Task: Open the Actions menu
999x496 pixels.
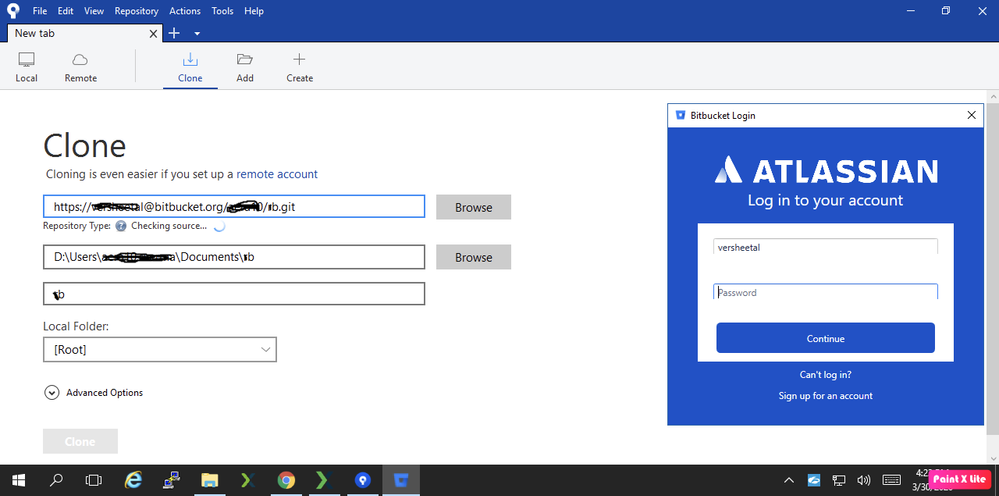Action: pos(185,11)
